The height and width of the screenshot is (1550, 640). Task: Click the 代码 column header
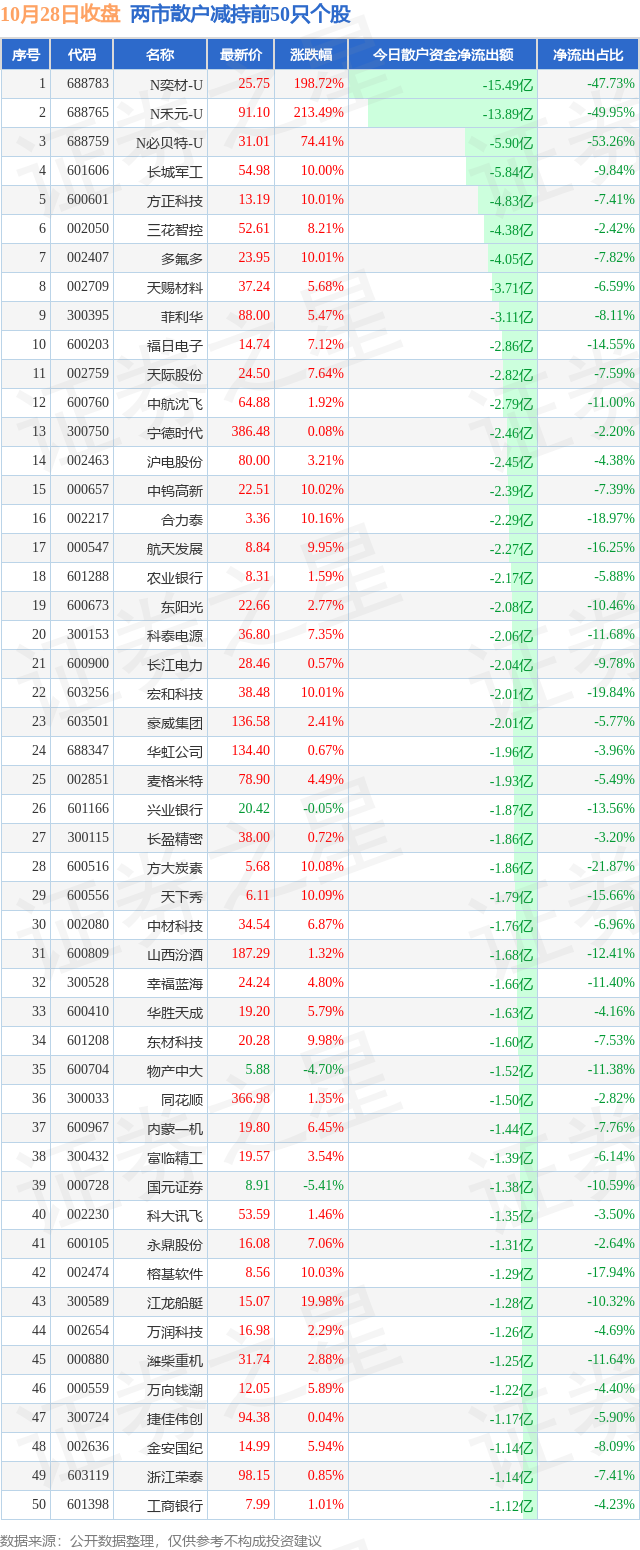coord(81,55)
